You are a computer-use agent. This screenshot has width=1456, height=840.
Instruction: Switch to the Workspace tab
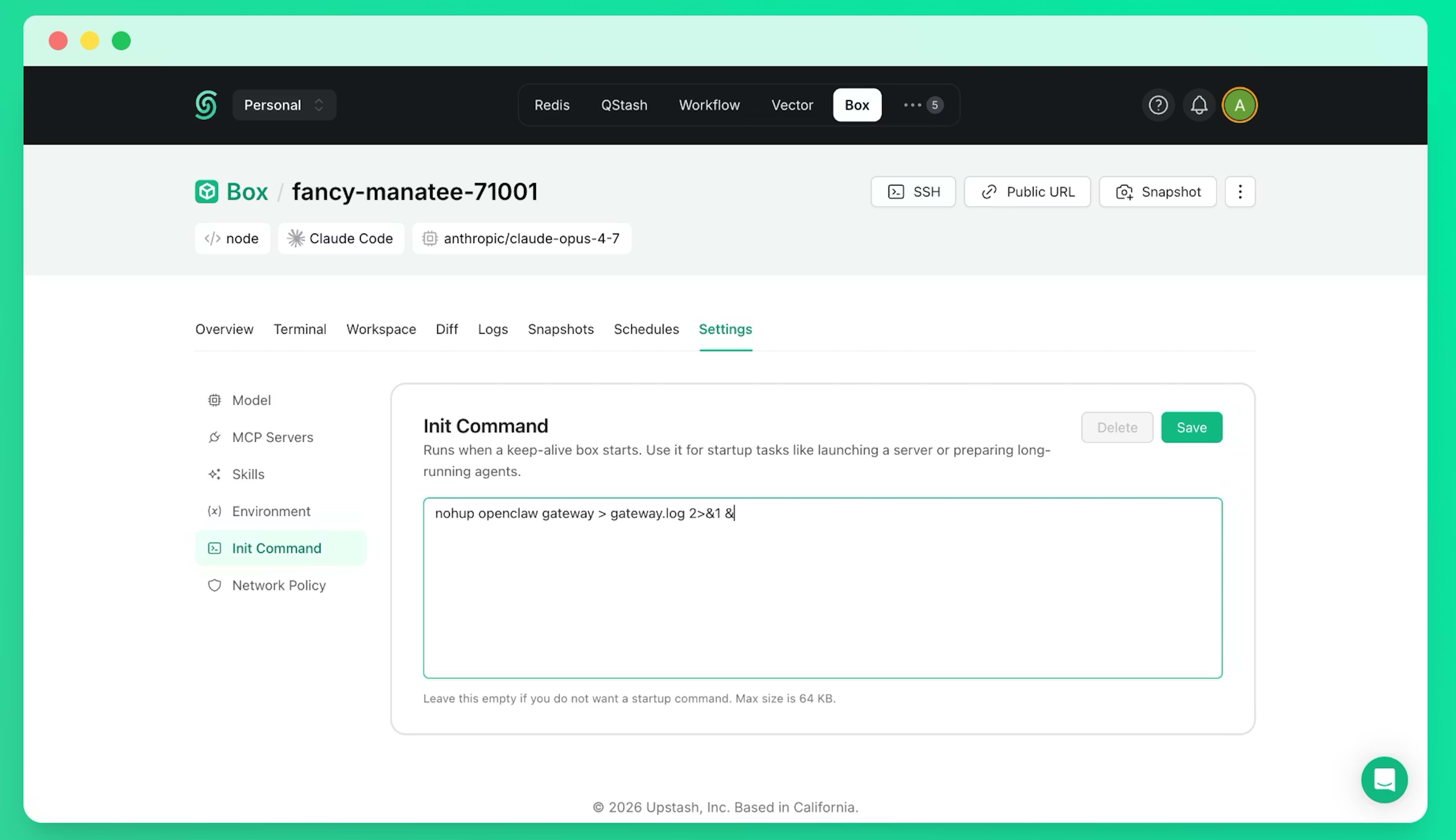pyautogui.click(x=381, y=329)
